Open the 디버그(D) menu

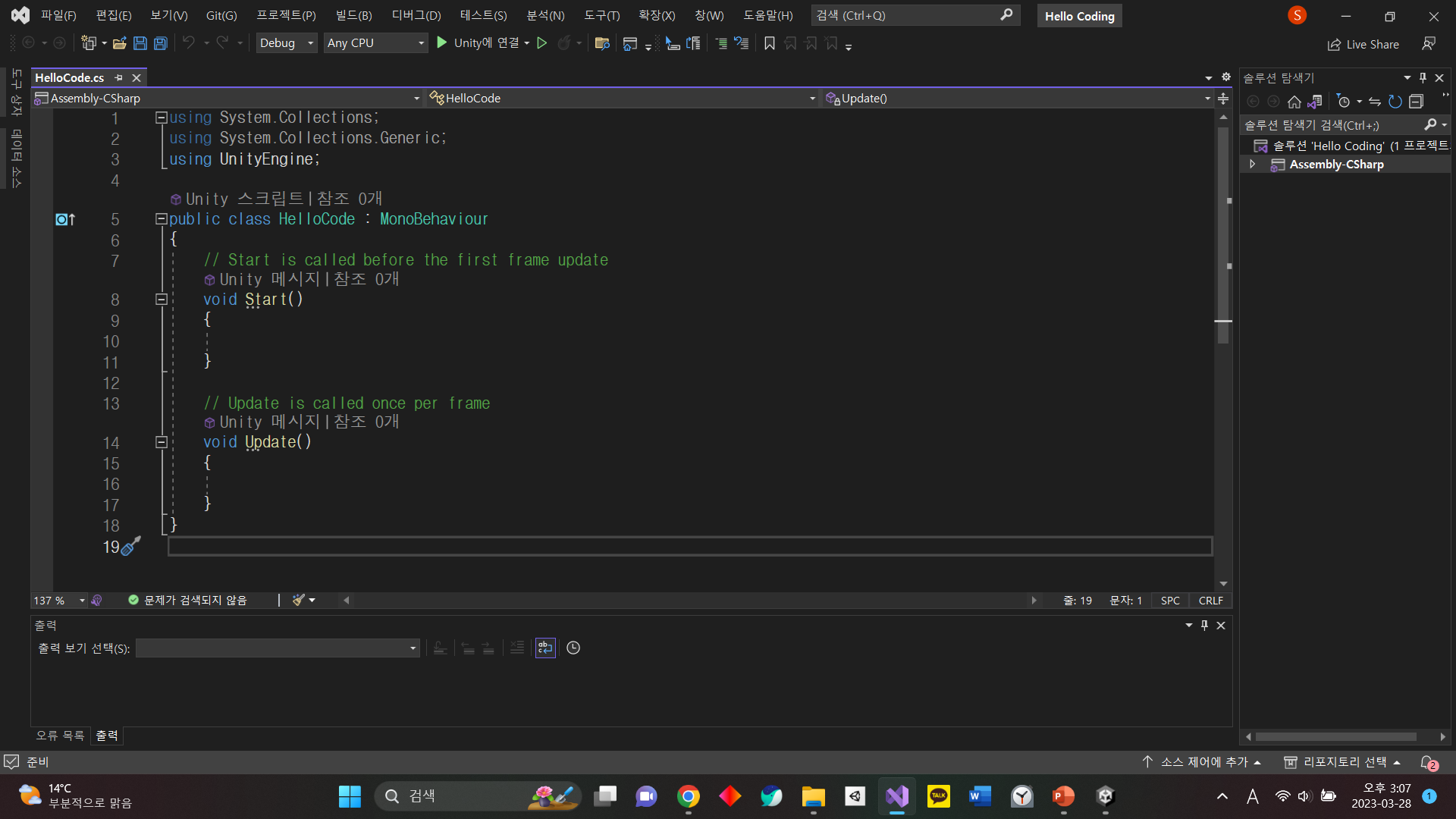click(x=416, y=15)
